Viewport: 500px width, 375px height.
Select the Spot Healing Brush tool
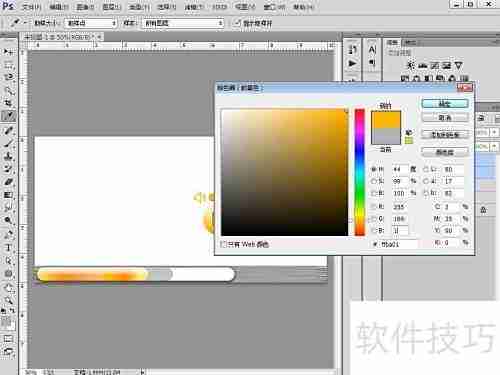(x=8, y=131)
